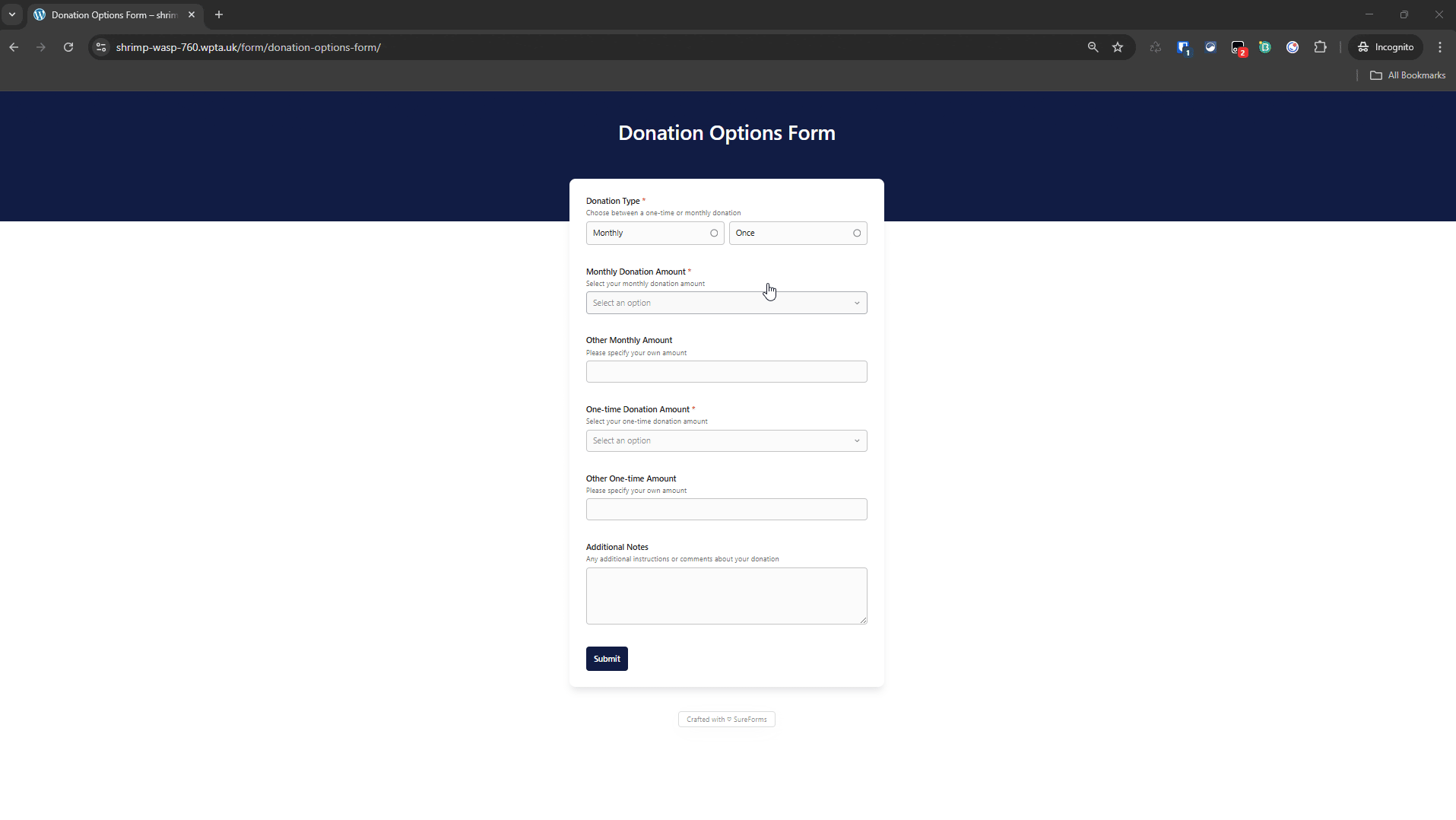
Task: Open the Crafted with SureForms link
Action: coord(726,719)
